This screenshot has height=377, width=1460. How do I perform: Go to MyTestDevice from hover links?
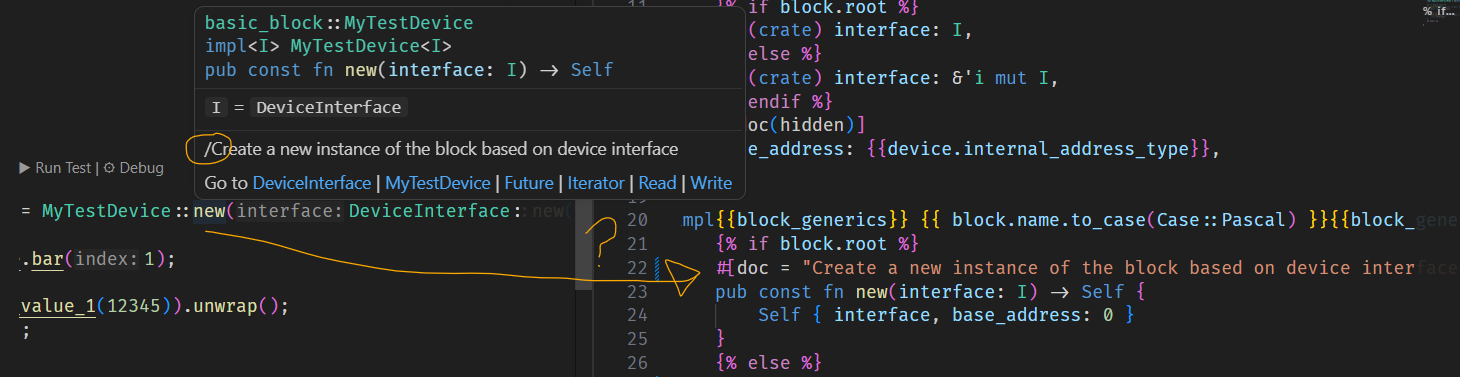pyautogui.click(x=438, y=183)
